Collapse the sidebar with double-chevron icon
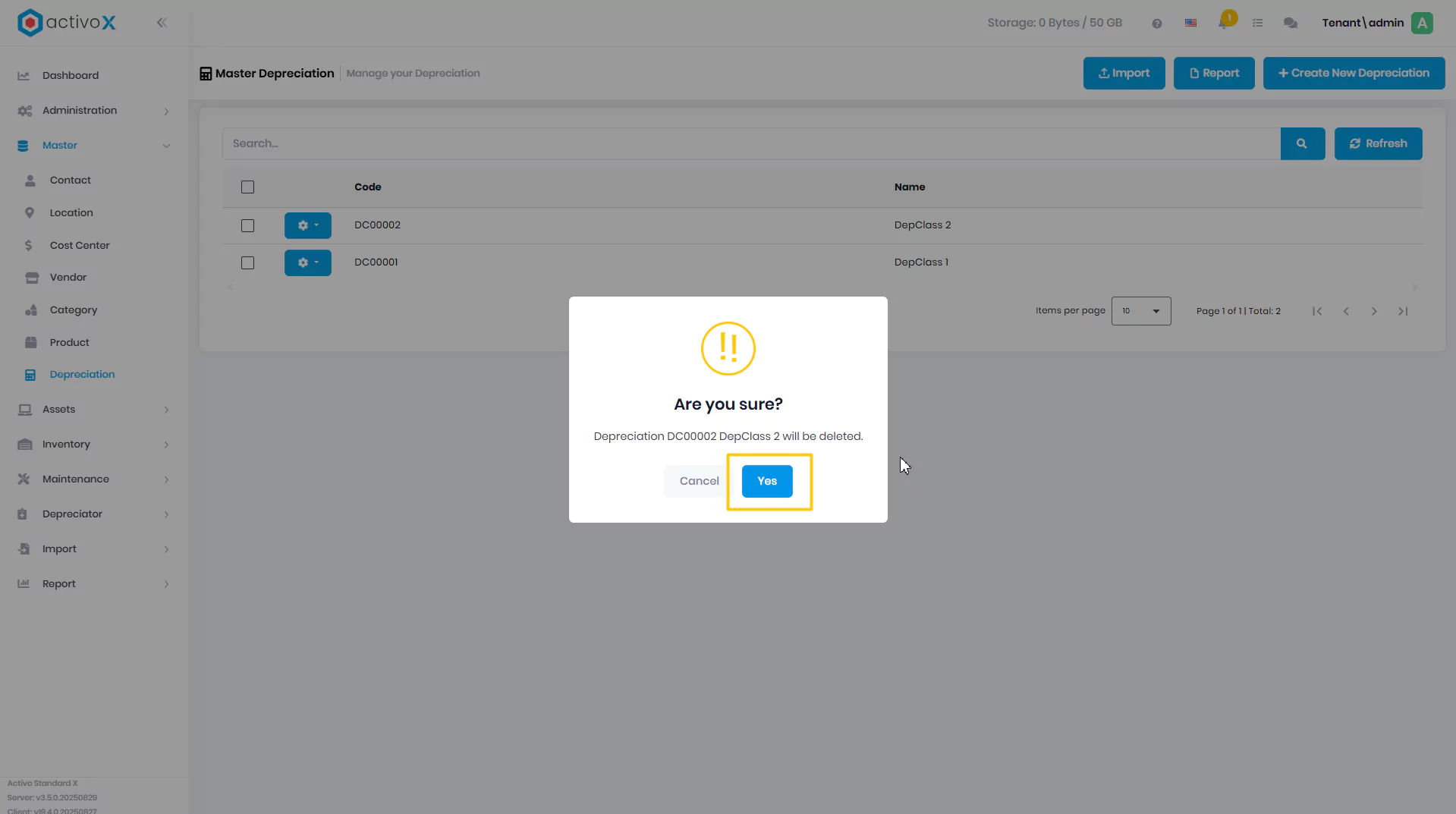 (x=162, y=23)
